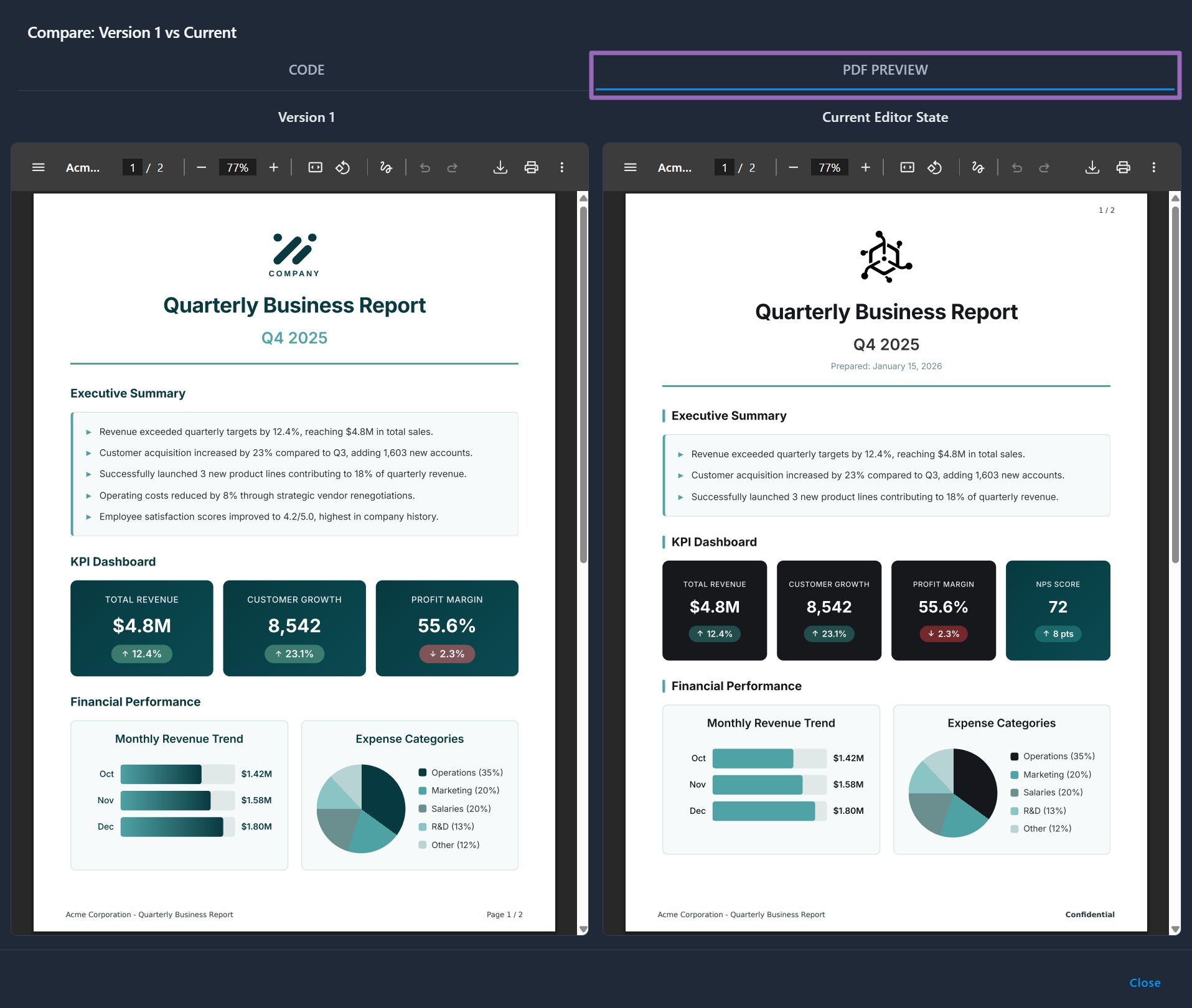Undo annotation in the Current Editor viewer

[1016, 167]
